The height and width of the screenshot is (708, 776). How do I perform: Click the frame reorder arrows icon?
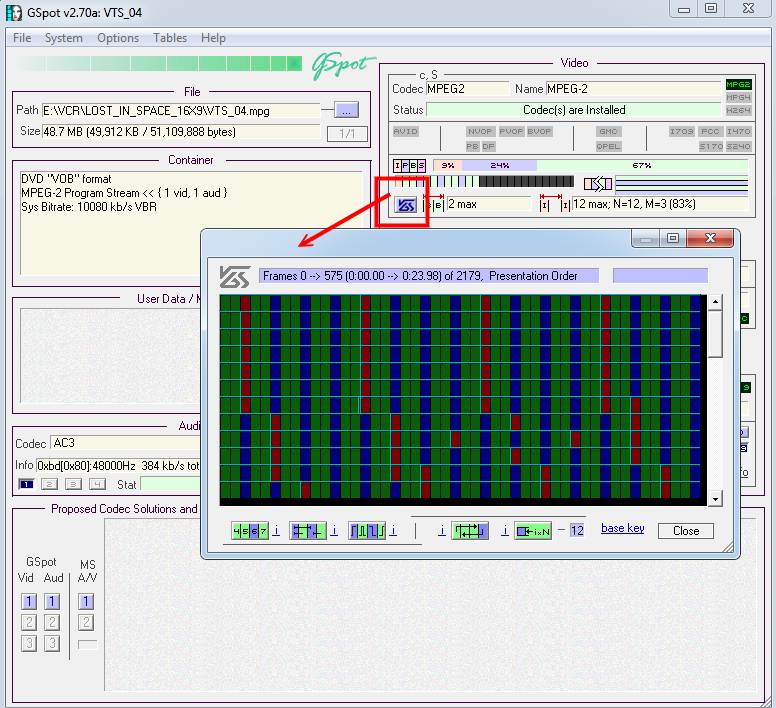point(598,184)
